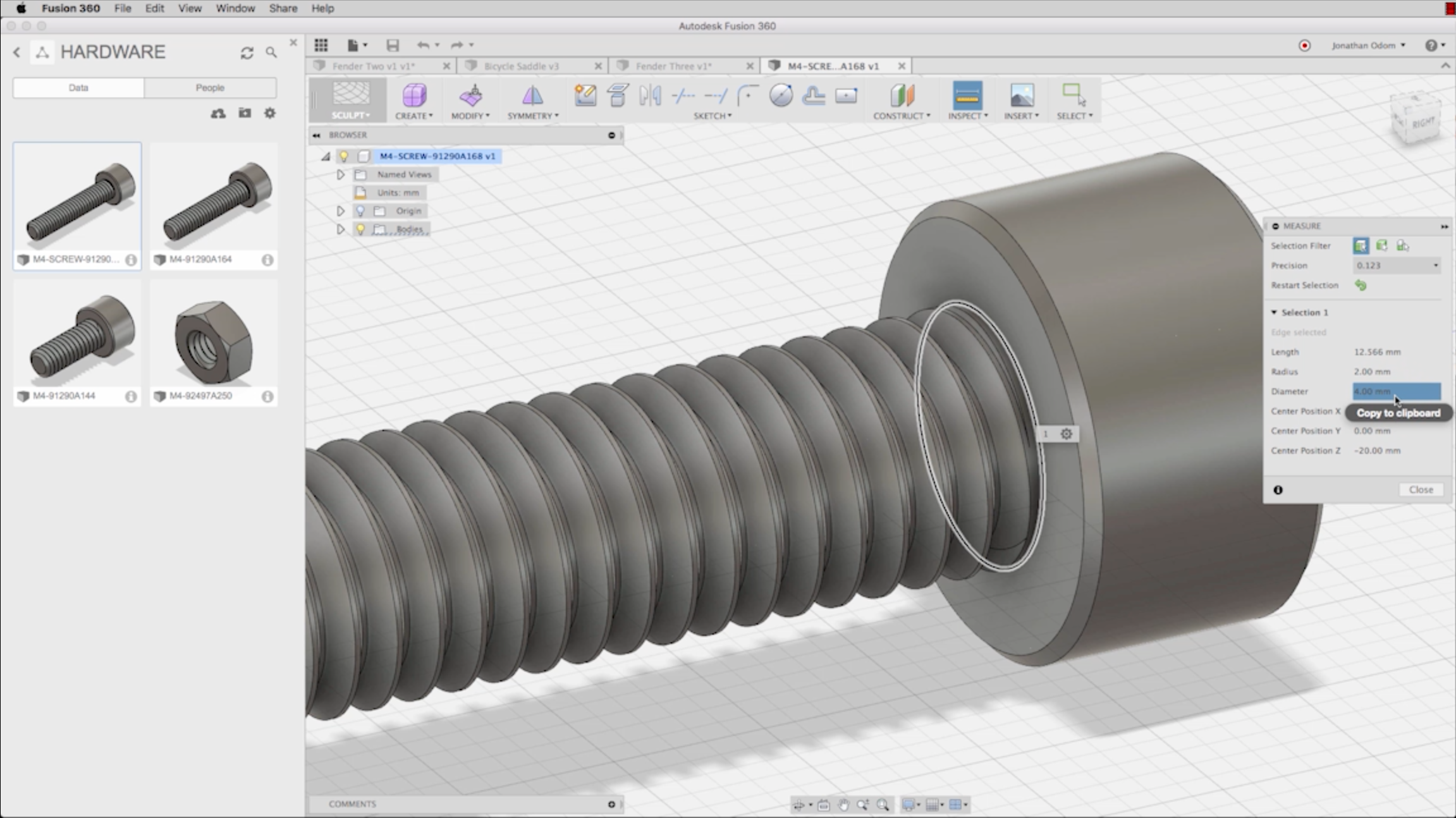Switch to the Bicycle Saddle v3 tab
Image resolution: width=1456 pixels, height=818 pixels.
(521, 66)
